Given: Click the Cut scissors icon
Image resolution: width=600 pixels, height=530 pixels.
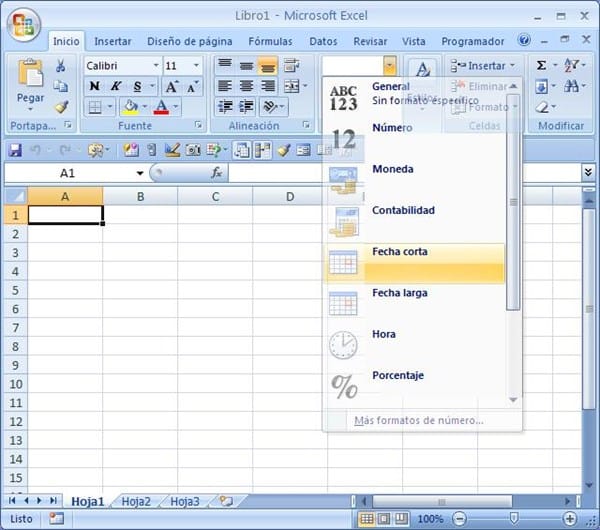Looking at the screenshot, I should pos(60,66).
